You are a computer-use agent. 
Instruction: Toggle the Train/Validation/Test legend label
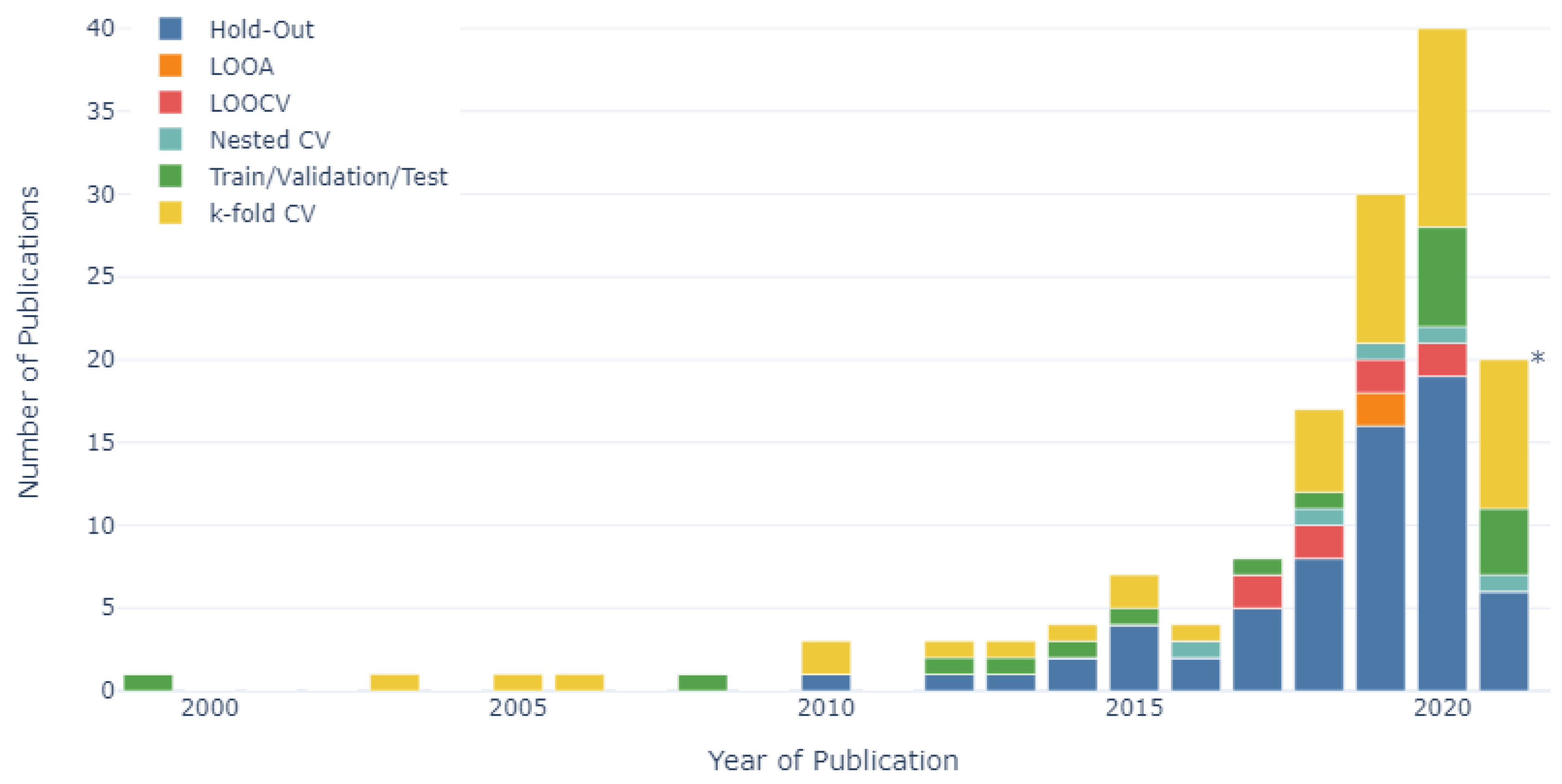pyautogui.click(x=328, y=177)
